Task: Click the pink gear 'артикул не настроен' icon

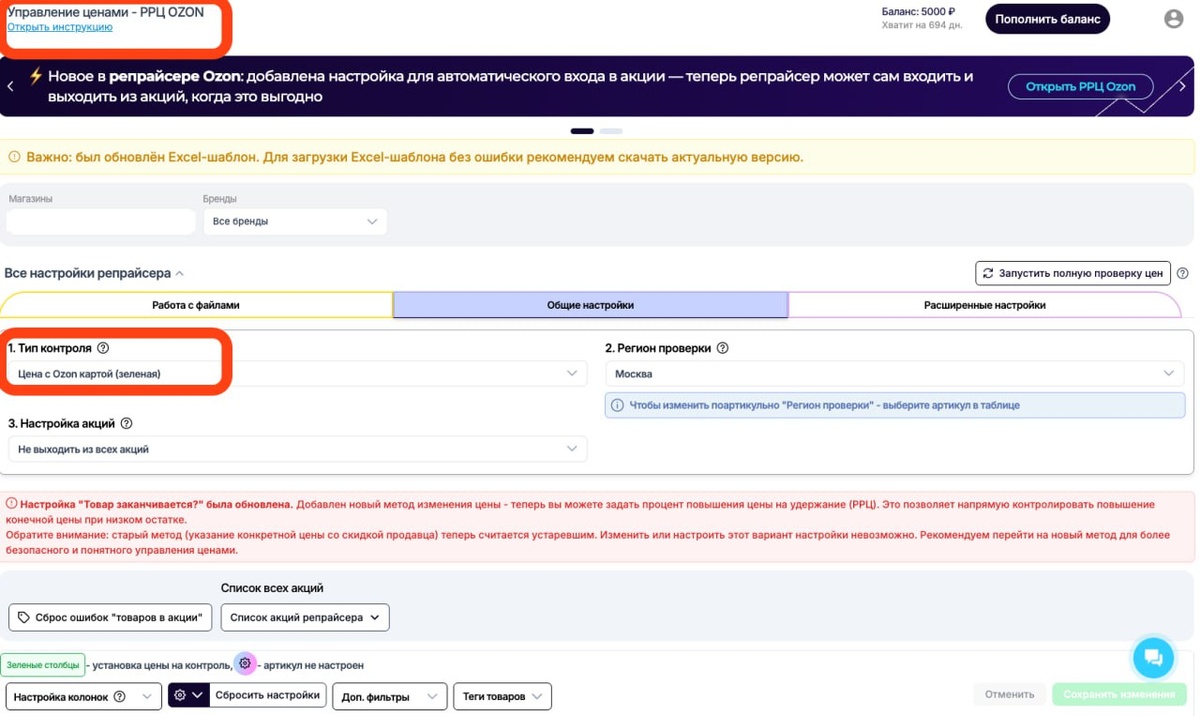Action: pyautogui.click(x=245, y=664)
